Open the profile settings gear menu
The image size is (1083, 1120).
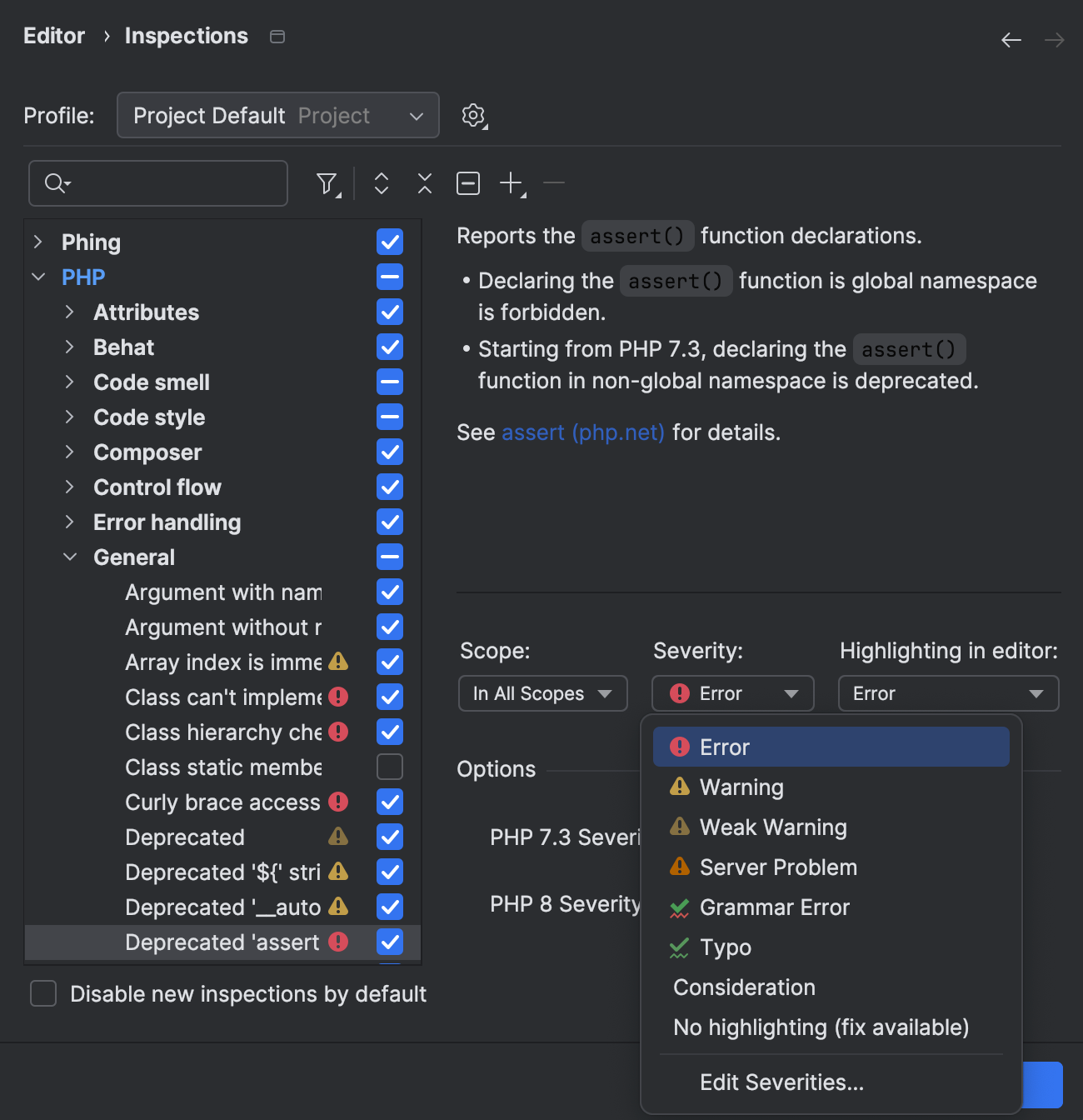pyautogui.click(x=474, y=116)
